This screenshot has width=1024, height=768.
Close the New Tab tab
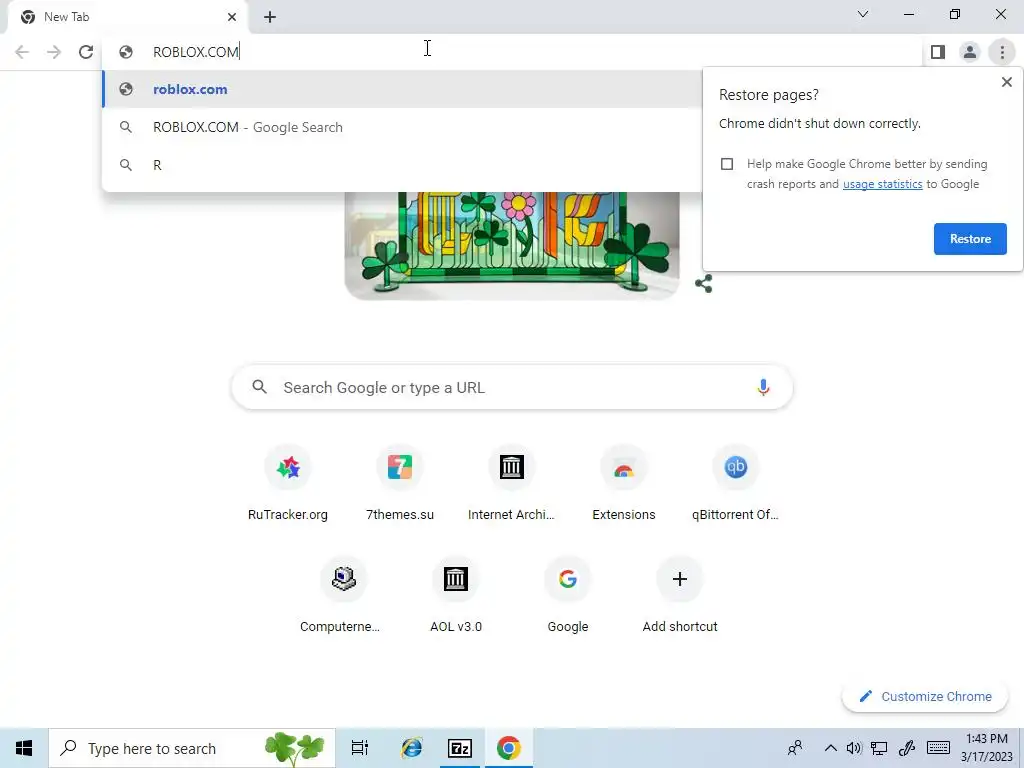(x=232, y=17)
